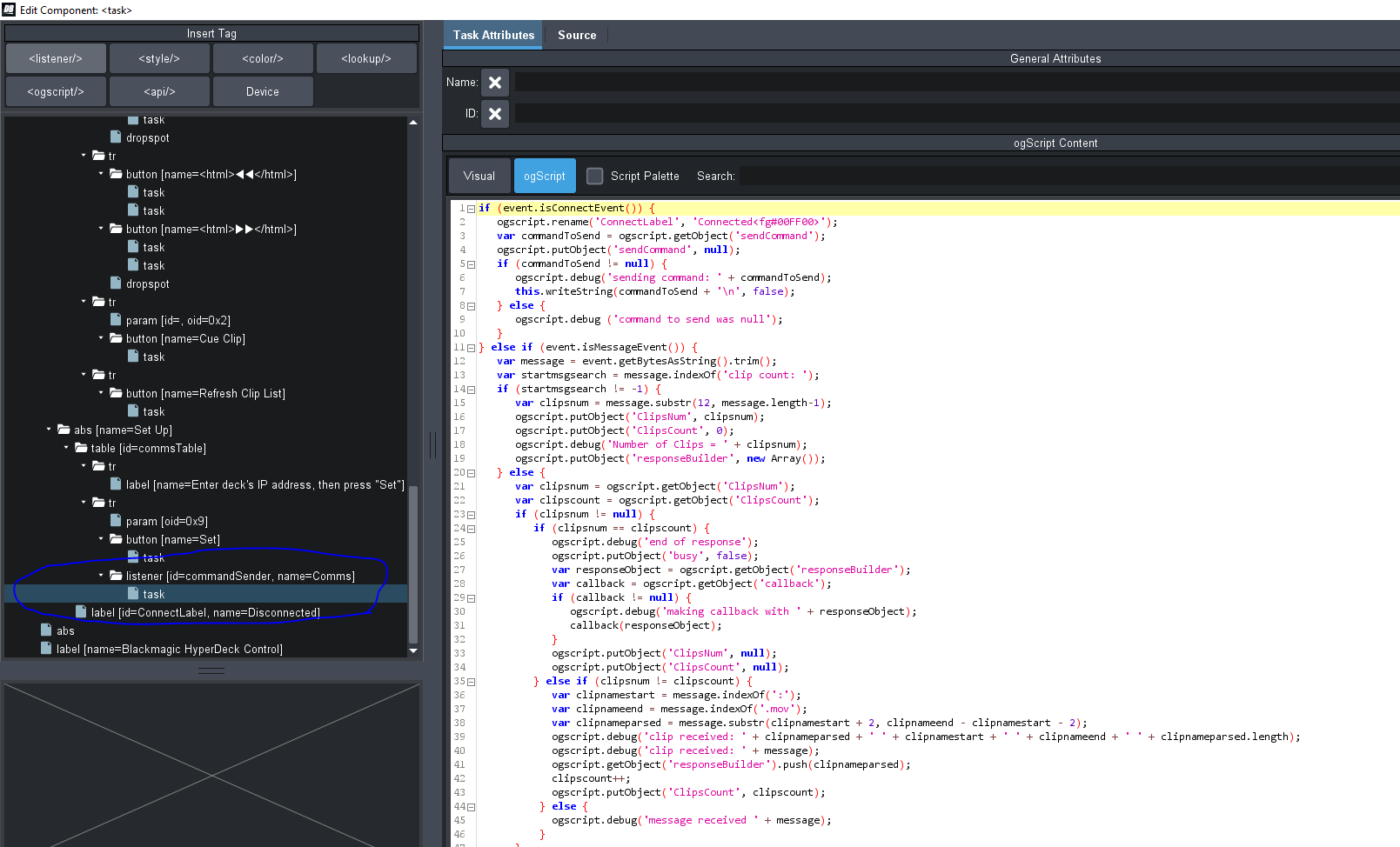This screenshot has width=1400, height=847.
Task: Collapse code fold at line 1
Action: (x=471, y=209)
